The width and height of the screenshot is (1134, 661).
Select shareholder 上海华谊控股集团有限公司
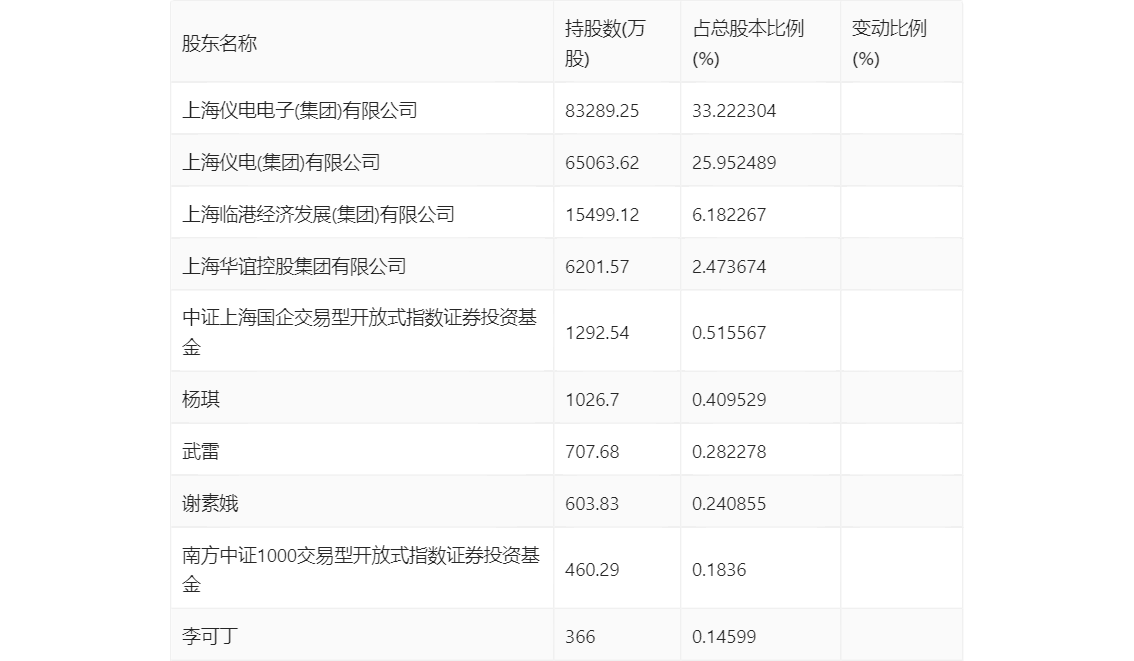pos(294,266)
